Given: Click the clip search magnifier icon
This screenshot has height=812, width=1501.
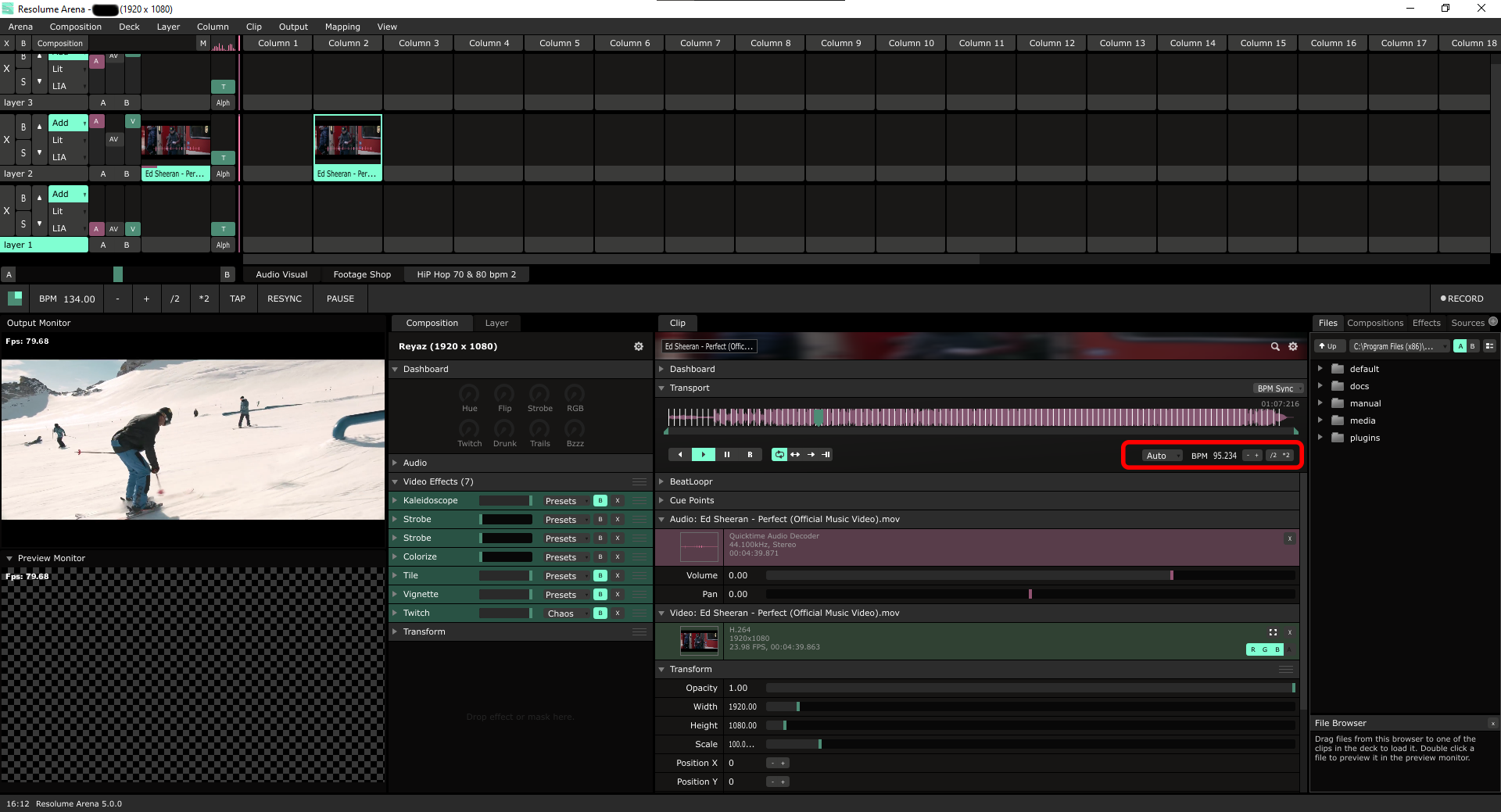Looking at the screenshot, I should (1275, 346).
